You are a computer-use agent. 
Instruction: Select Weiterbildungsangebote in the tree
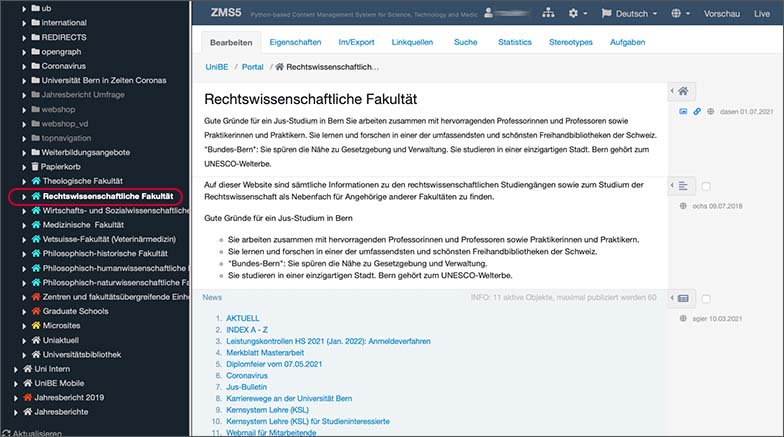click(86, 152)
